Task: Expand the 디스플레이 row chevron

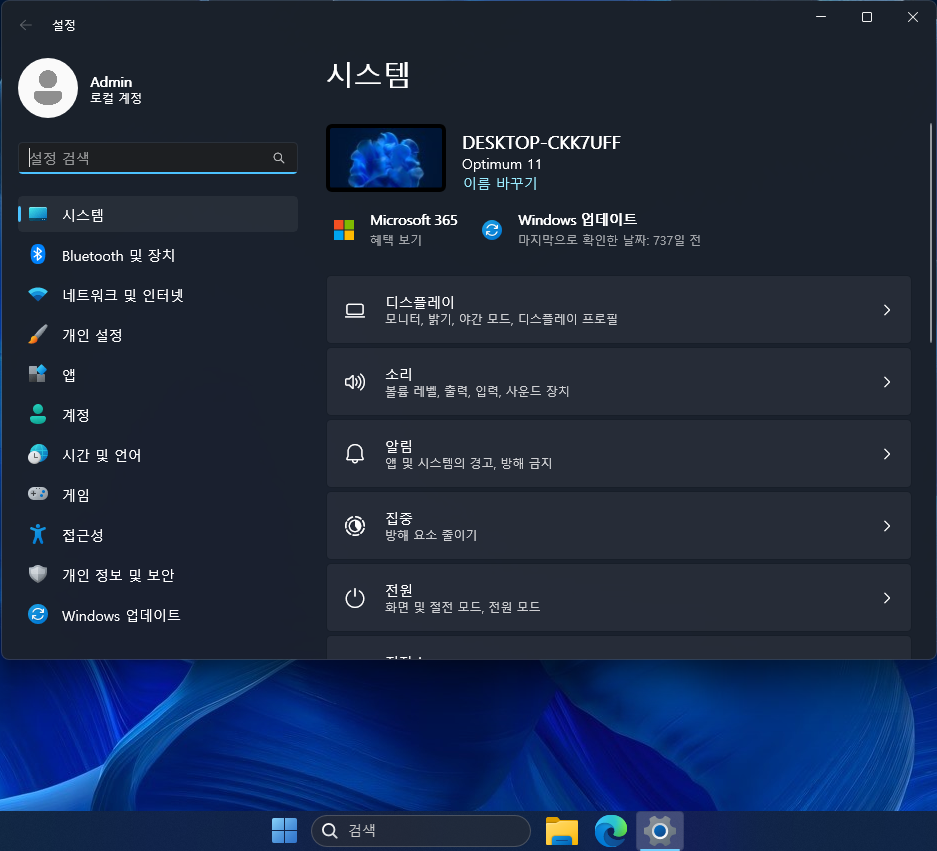Action: tap(887, 310)
